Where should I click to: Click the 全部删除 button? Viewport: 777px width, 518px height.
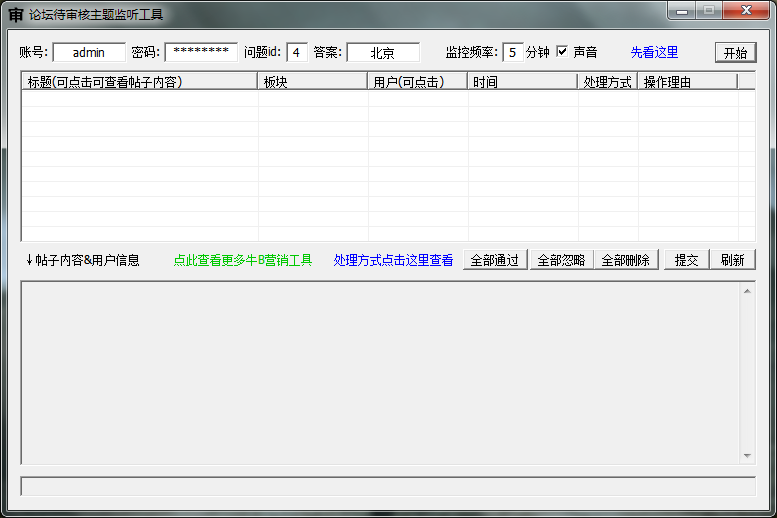(x=626, y=260)
